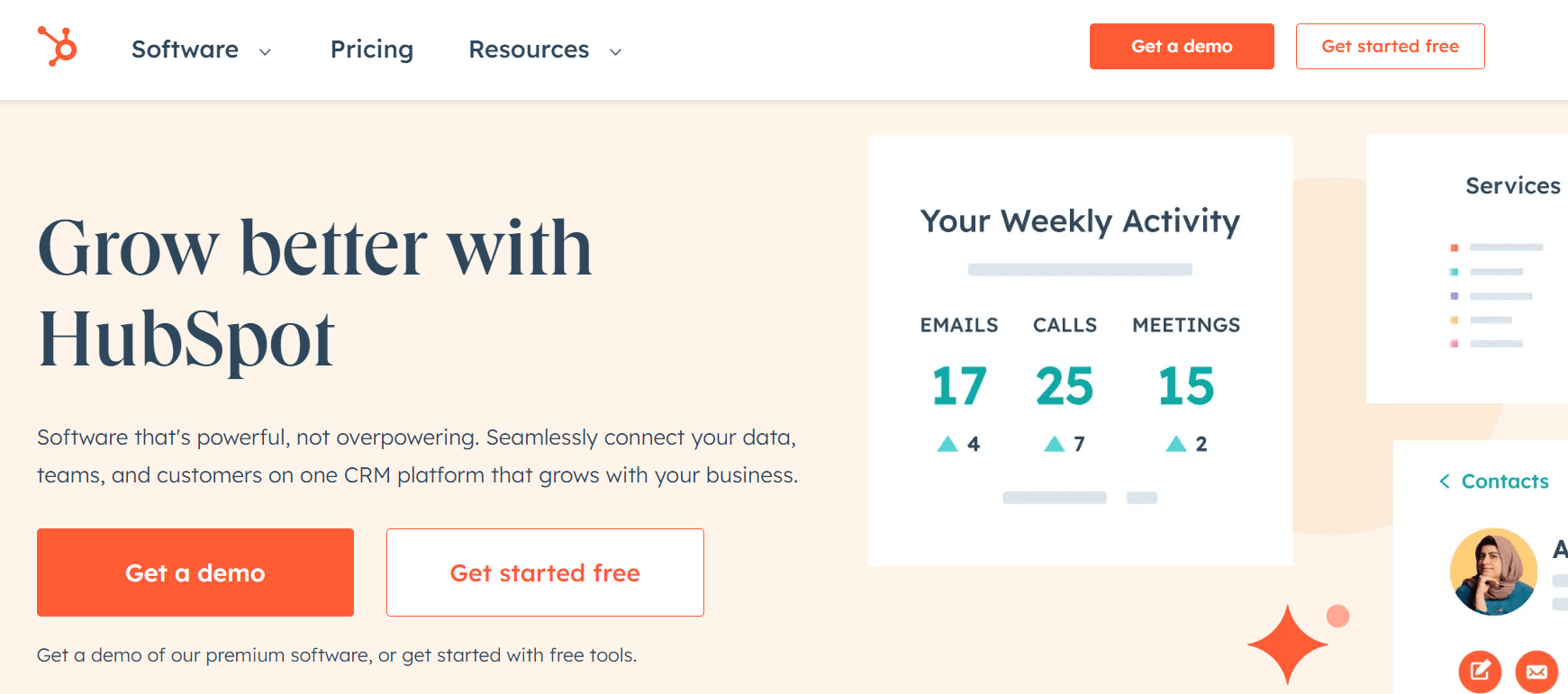Open the Resources menu
The width and height of the screenshot is (1568, 694).
click(x=529, y=50)
